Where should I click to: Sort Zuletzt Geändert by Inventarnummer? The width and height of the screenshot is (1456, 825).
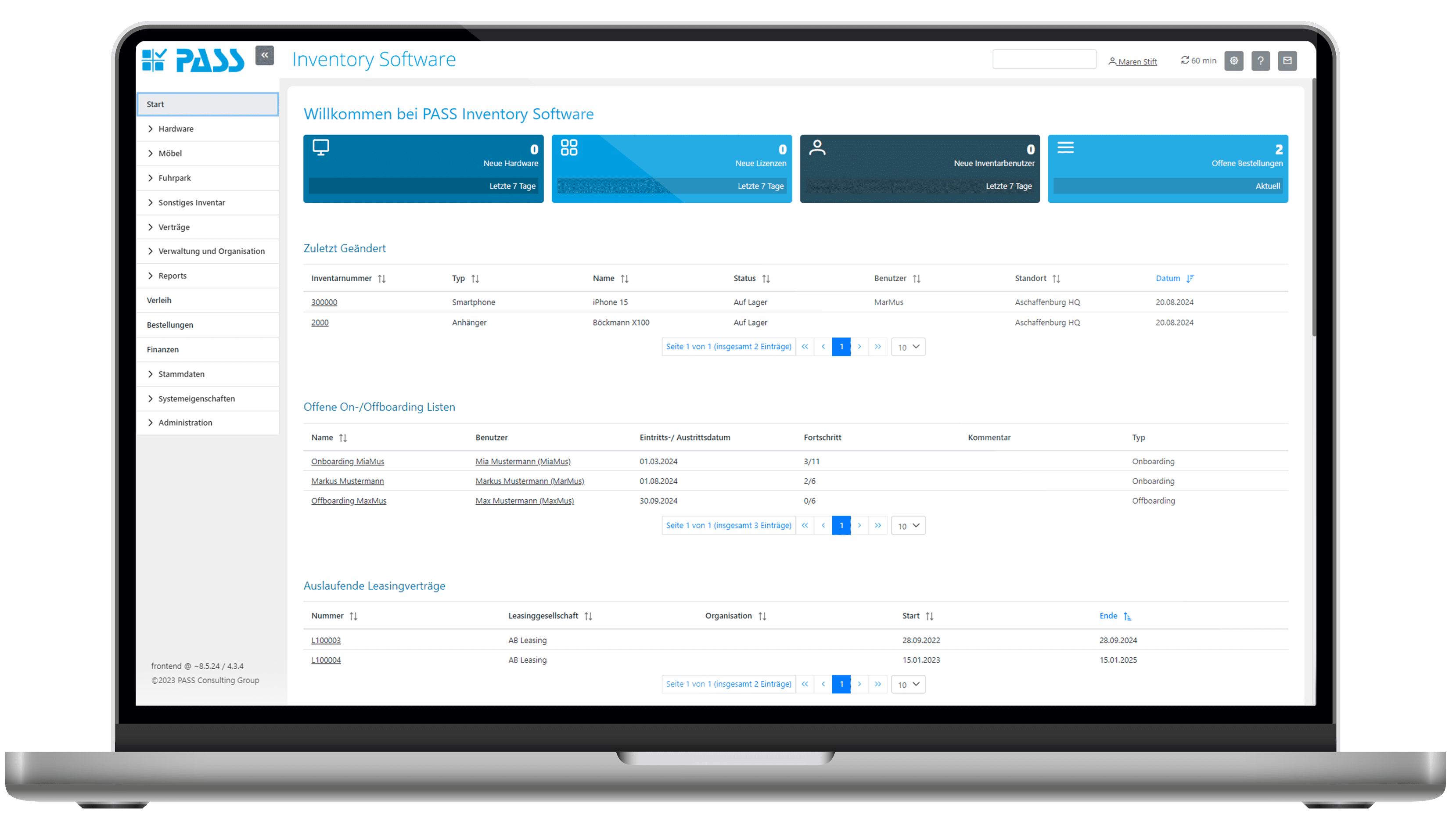(382, 279)
